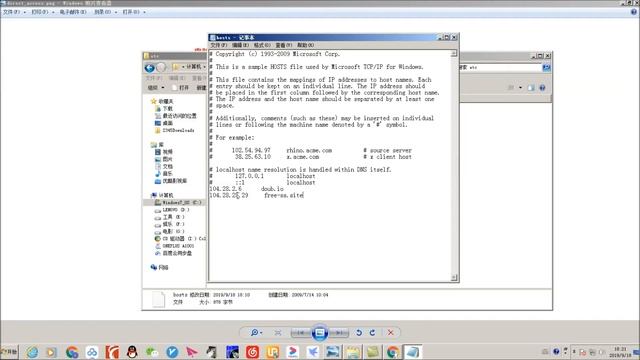The height and width of the screenshot is (360, 640).
Task: Click the blue question-mark tray icon
Action: tap(556, 351)
